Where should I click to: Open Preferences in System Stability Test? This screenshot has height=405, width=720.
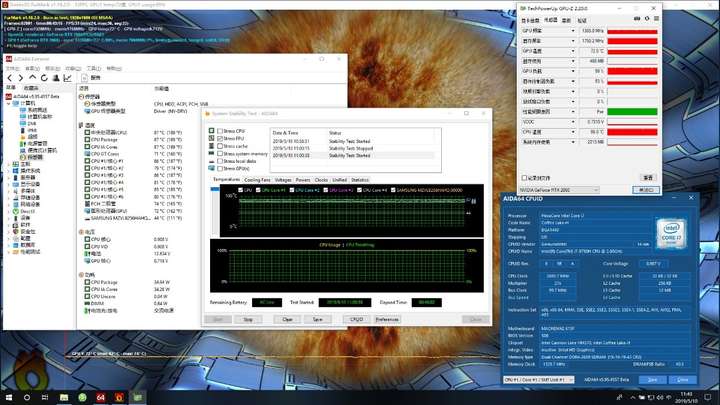click(x=387, y=319)
